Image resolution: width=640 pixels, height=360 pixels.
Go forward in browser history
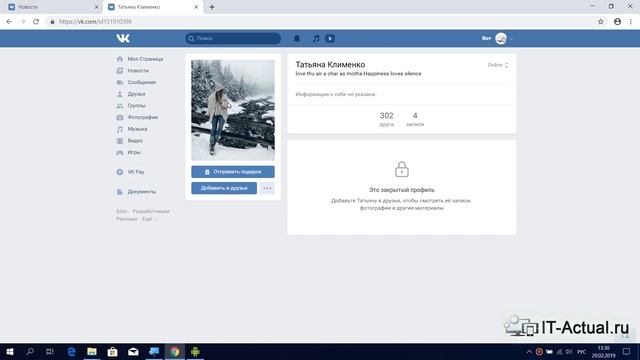(x=22, y=22)
